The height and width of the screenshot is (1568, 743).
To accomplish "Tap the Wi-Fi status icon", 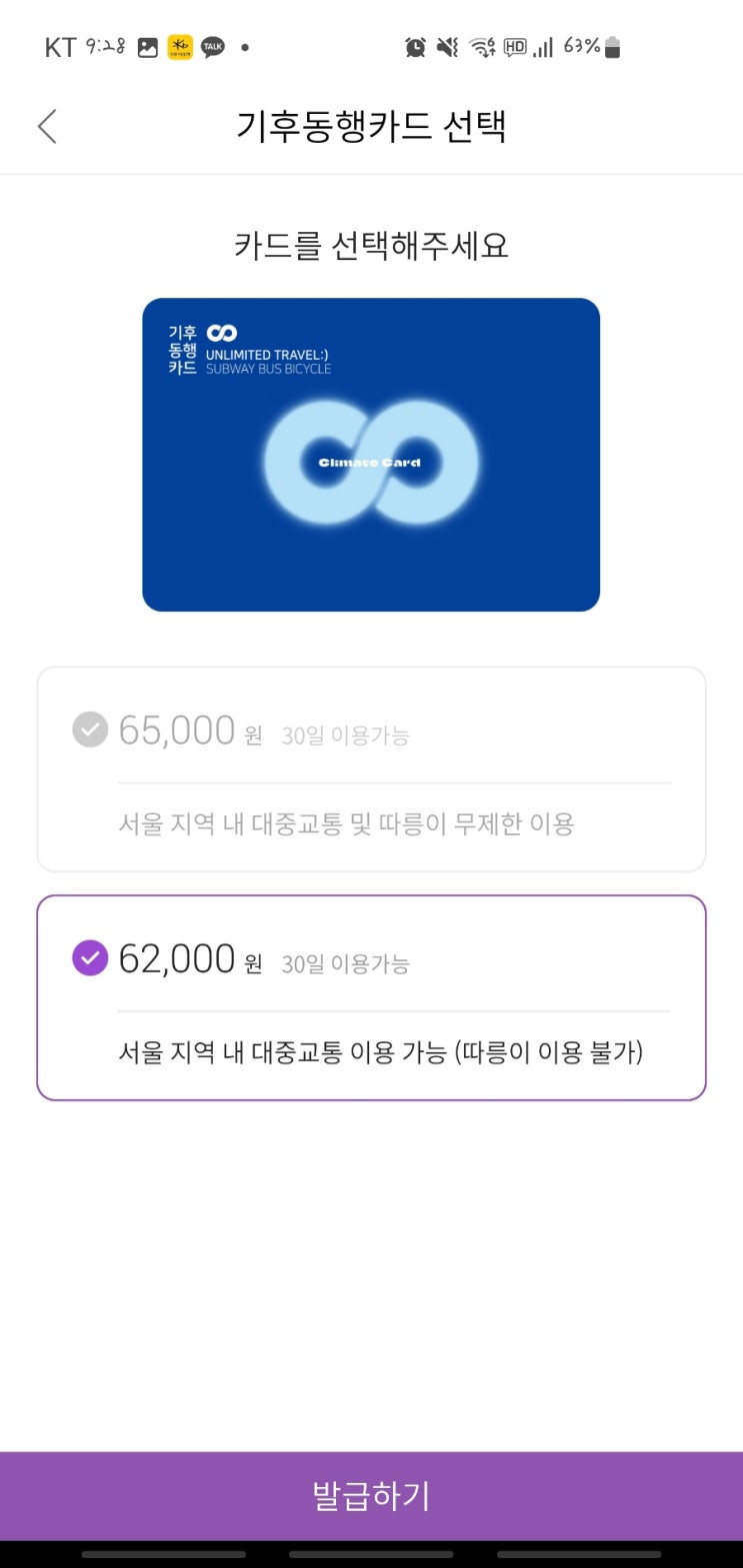I will (x=482, y=47).
